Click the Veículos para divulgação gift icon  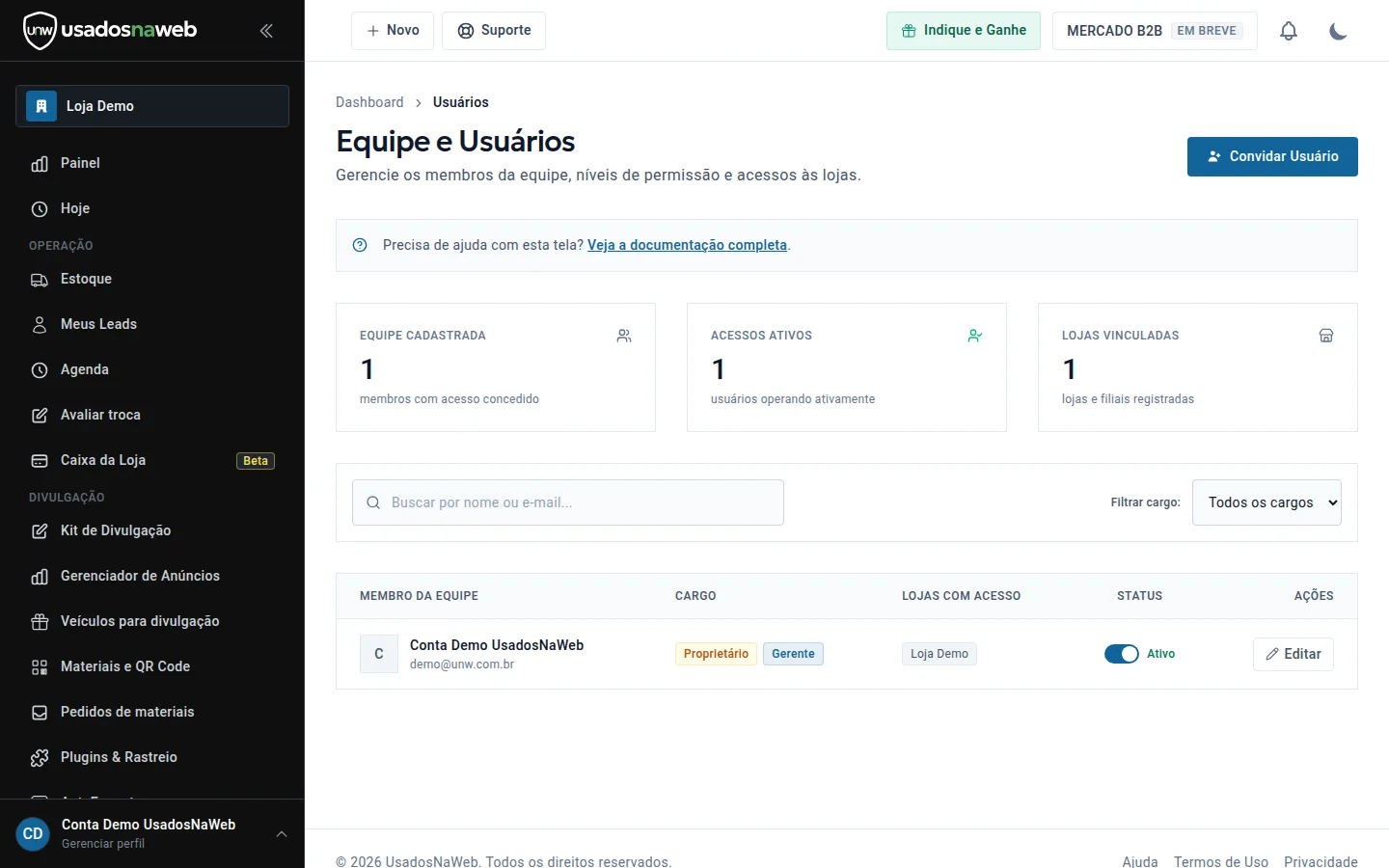click(40, 622)
